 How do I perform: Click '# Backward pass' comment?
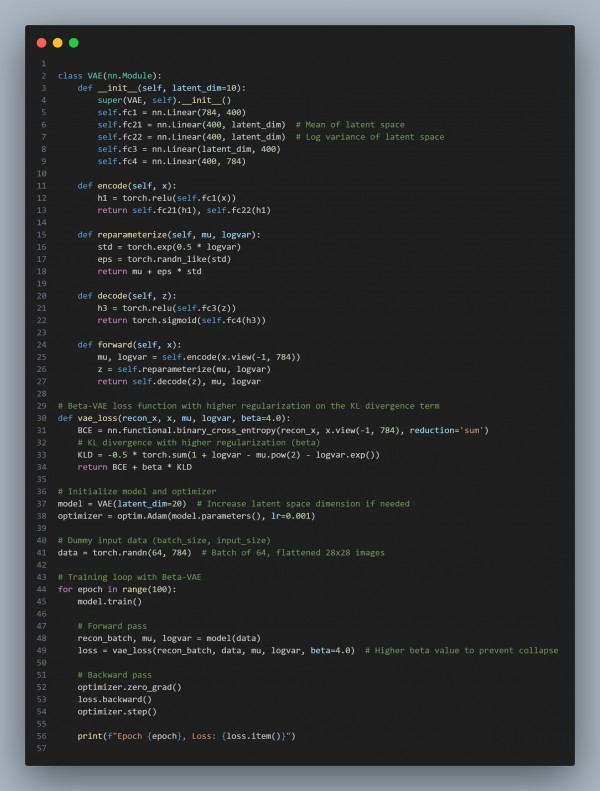[x=115, y=675]
